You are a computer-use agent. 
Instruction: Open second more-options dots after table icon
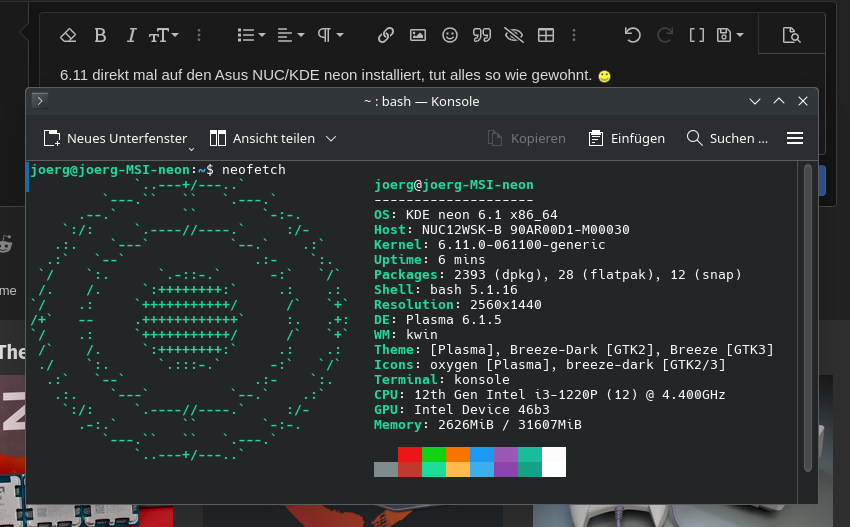[574, 36]
